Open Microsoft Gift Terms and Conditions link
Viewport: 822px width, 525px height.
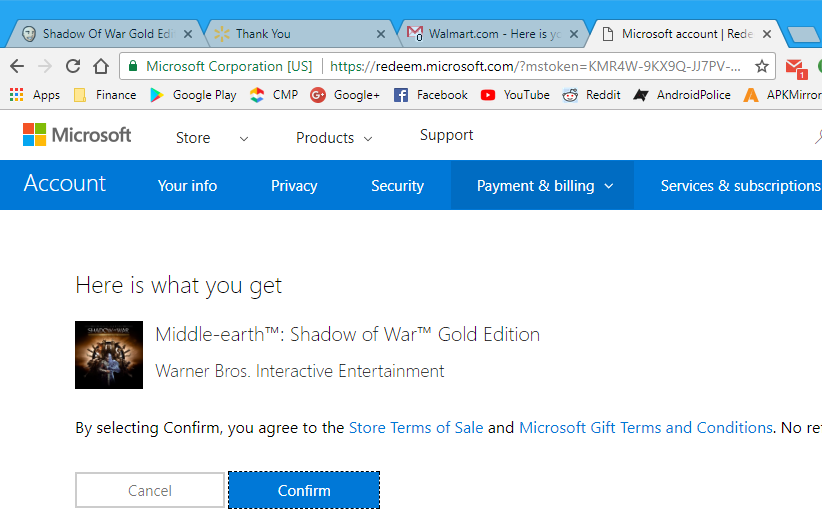point(646,427)
